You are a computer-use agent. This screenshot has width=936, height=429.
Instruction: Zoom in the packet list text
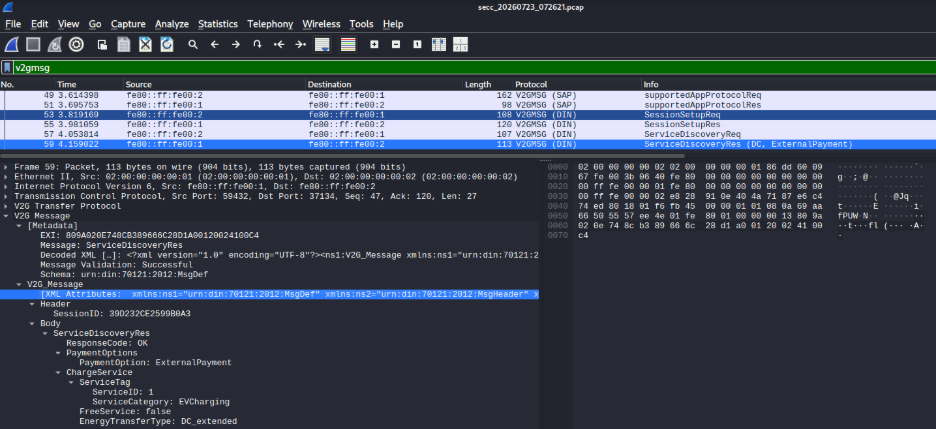(x=374, y=44)
